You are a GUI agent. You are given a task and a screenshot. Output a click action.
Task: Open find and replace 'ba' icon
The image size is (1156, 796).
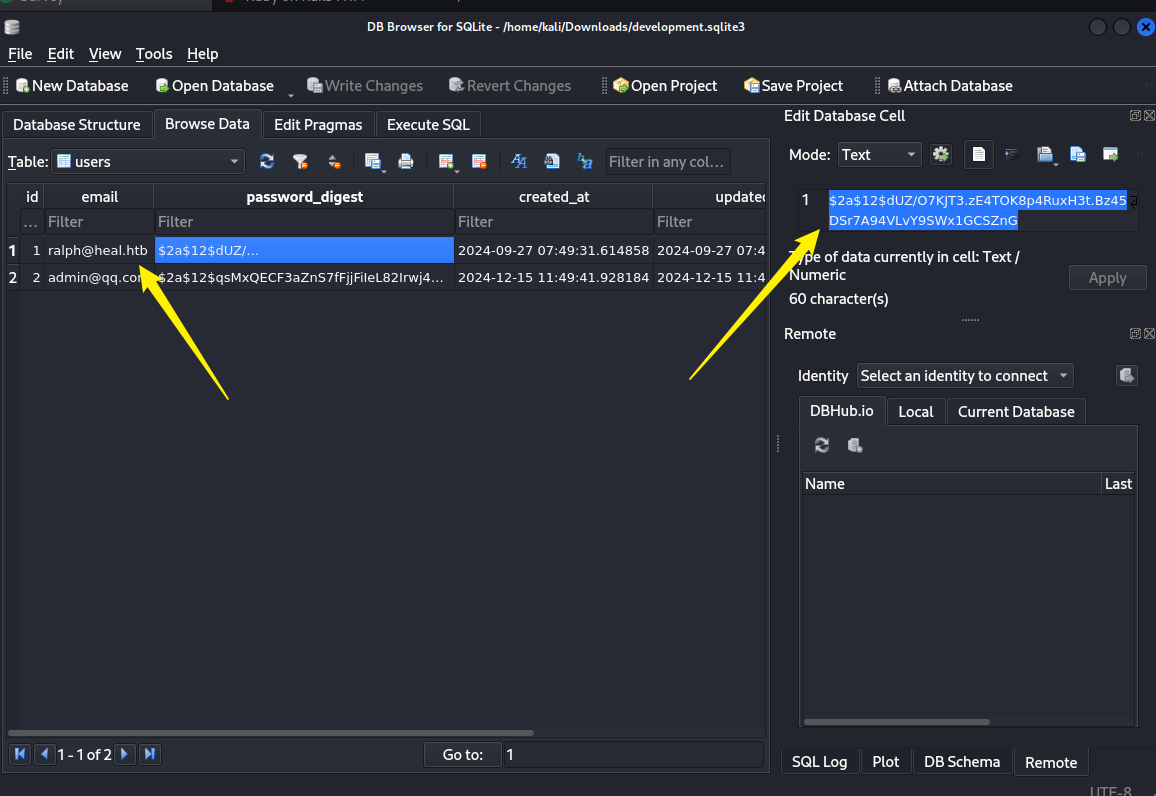585,161
